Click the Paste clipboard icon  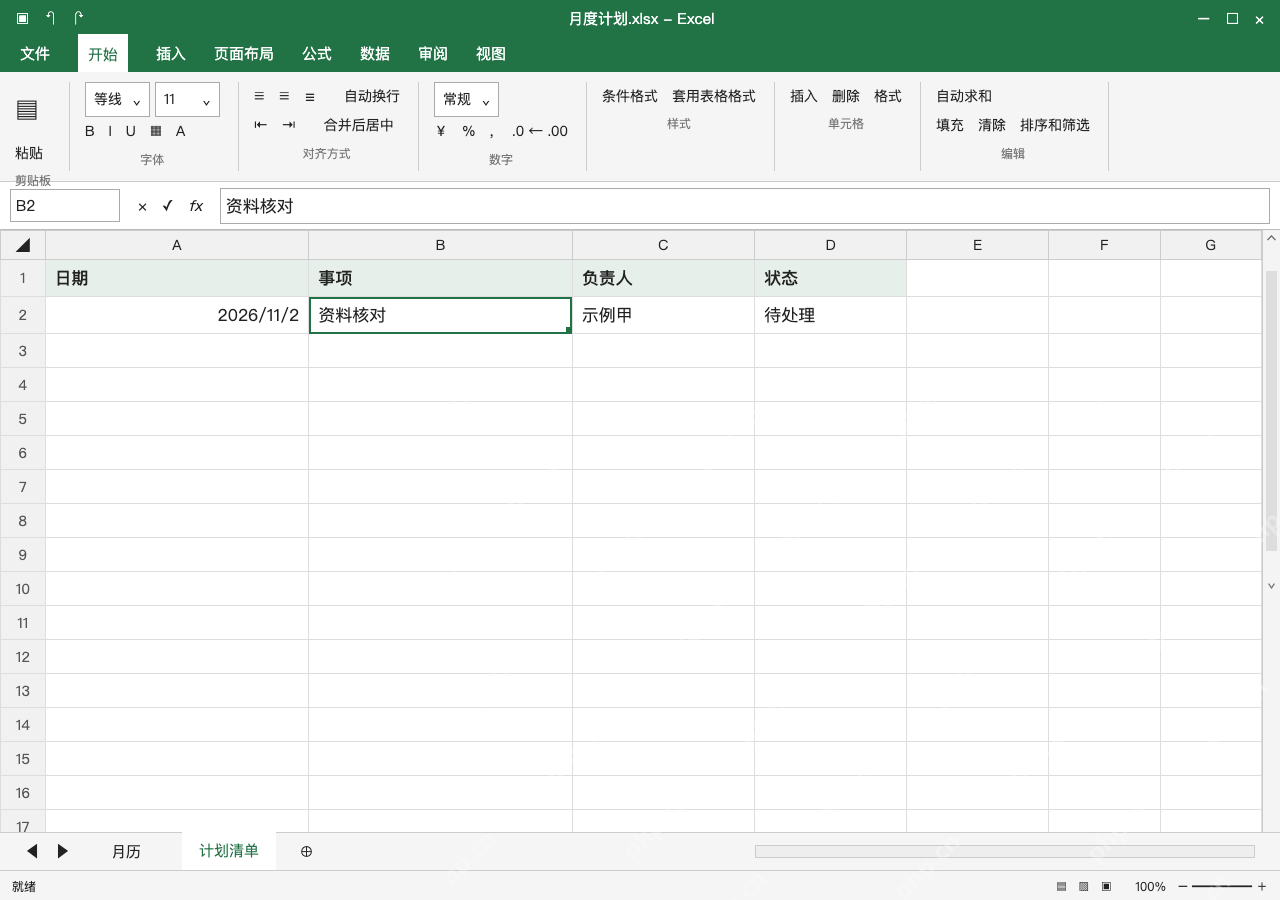(27, 110)
